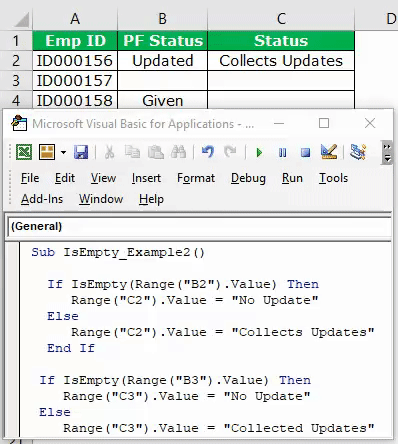398x444 pixels.
Task: Pause execution with the Break button
Action: (282, 153)
